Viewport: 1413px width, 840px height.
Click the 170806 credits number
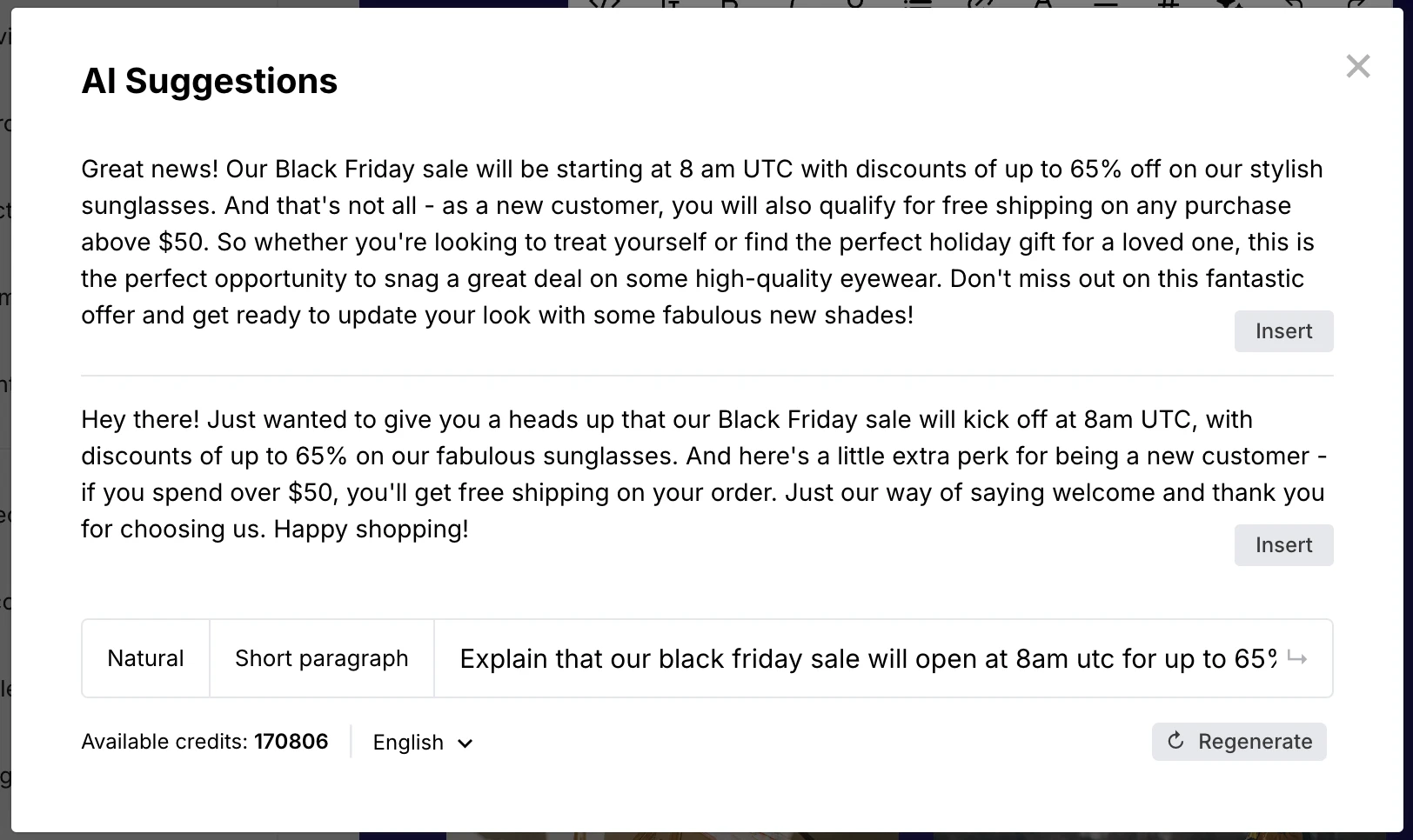click(x=291, y=742)
